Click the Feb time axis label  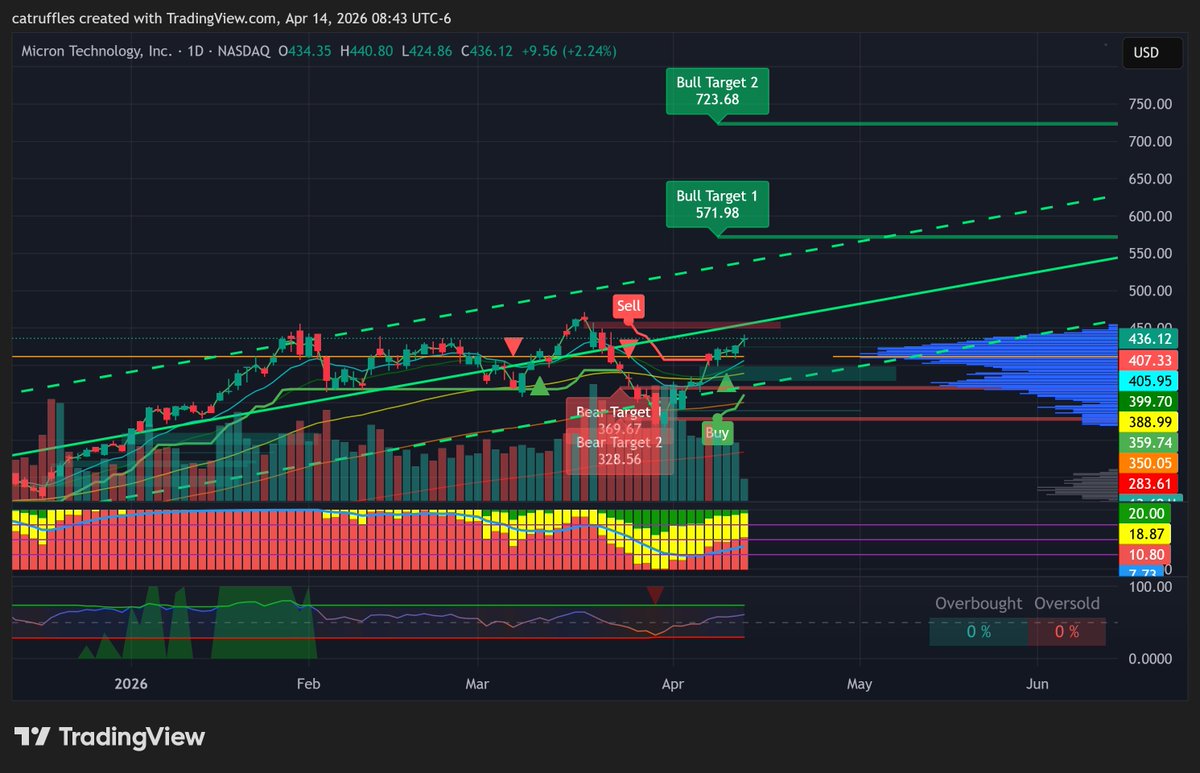coord(308,685)
